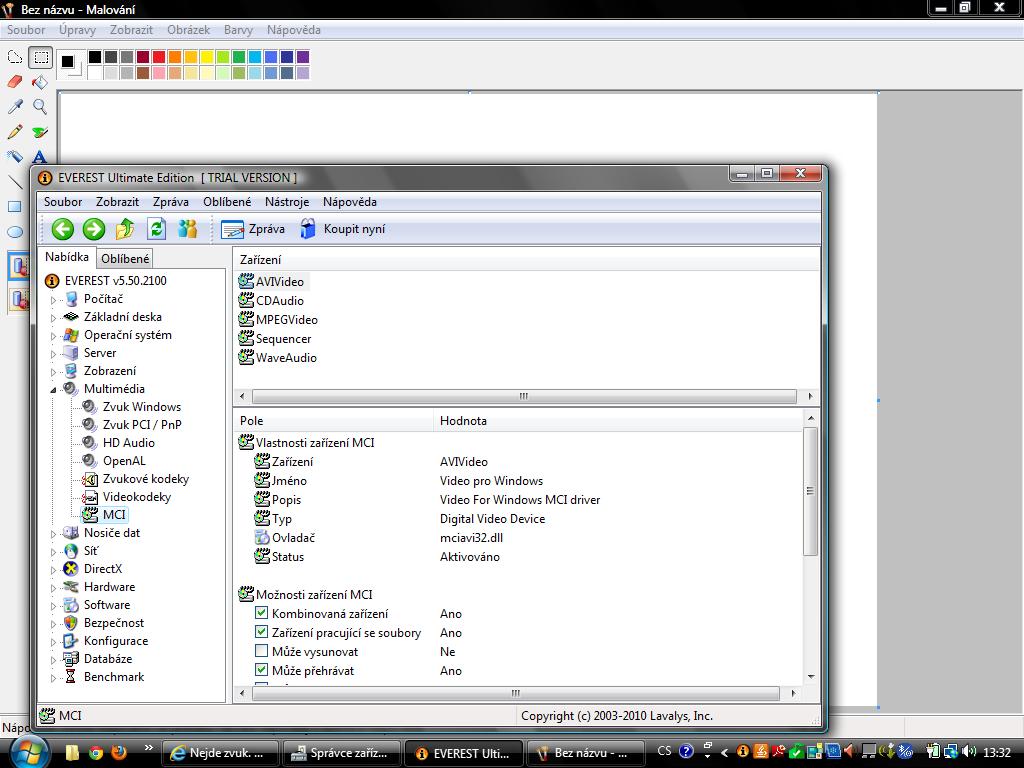Toggle the Zařízení pracující se soubory checkbox
Screen dimensions: 1024x768
(x=261, y=632)
